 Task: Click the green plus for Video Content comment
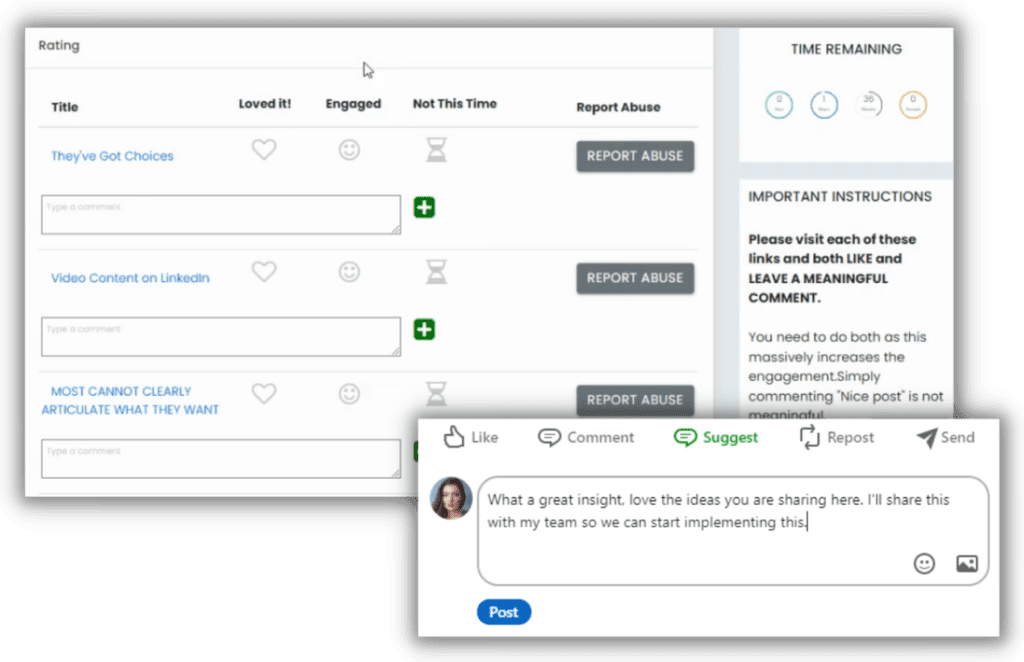424,329
